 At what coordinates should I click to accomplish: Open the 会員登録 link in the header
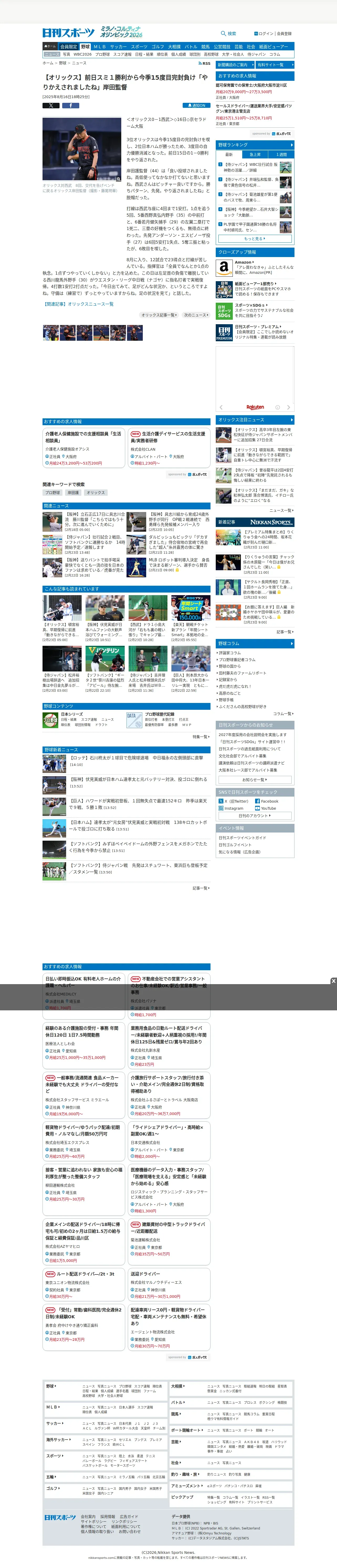pyautogui.click(x=284, y=34)
